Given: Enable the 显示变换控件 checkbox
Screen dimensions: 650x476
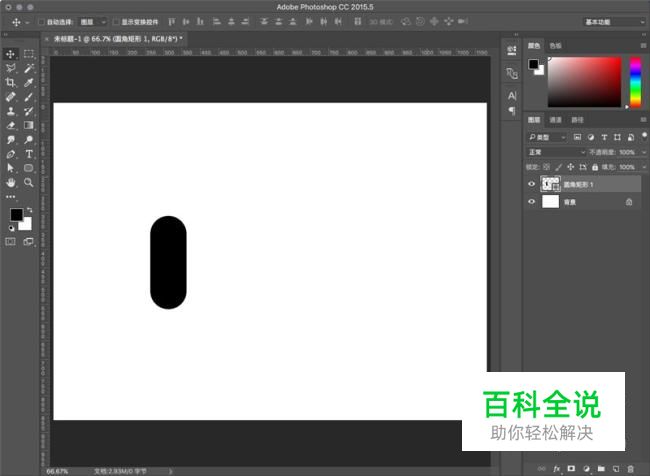Looking at the screenshot, I should click(x=115, y=21).
